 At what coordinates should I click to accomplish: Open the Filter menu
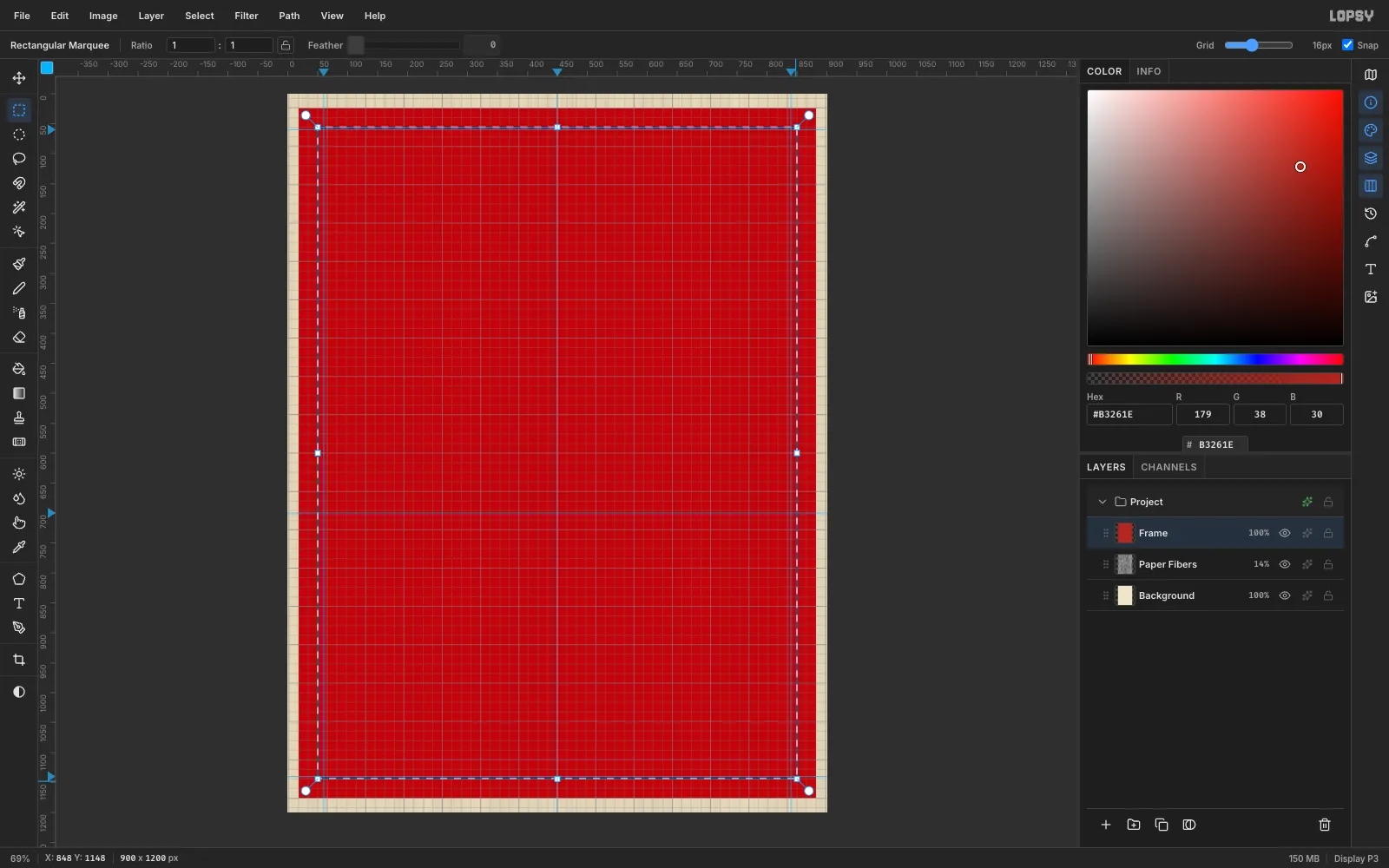[247, 16]
